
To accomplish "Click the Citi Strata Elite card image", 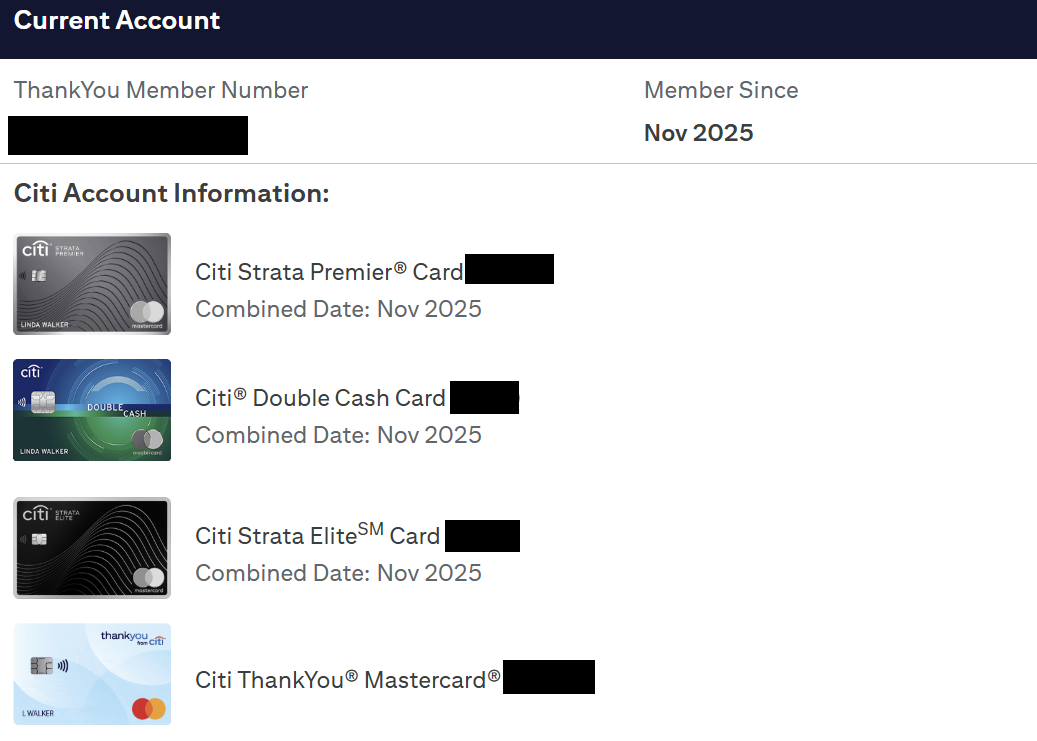I will (x=92, y=548).
